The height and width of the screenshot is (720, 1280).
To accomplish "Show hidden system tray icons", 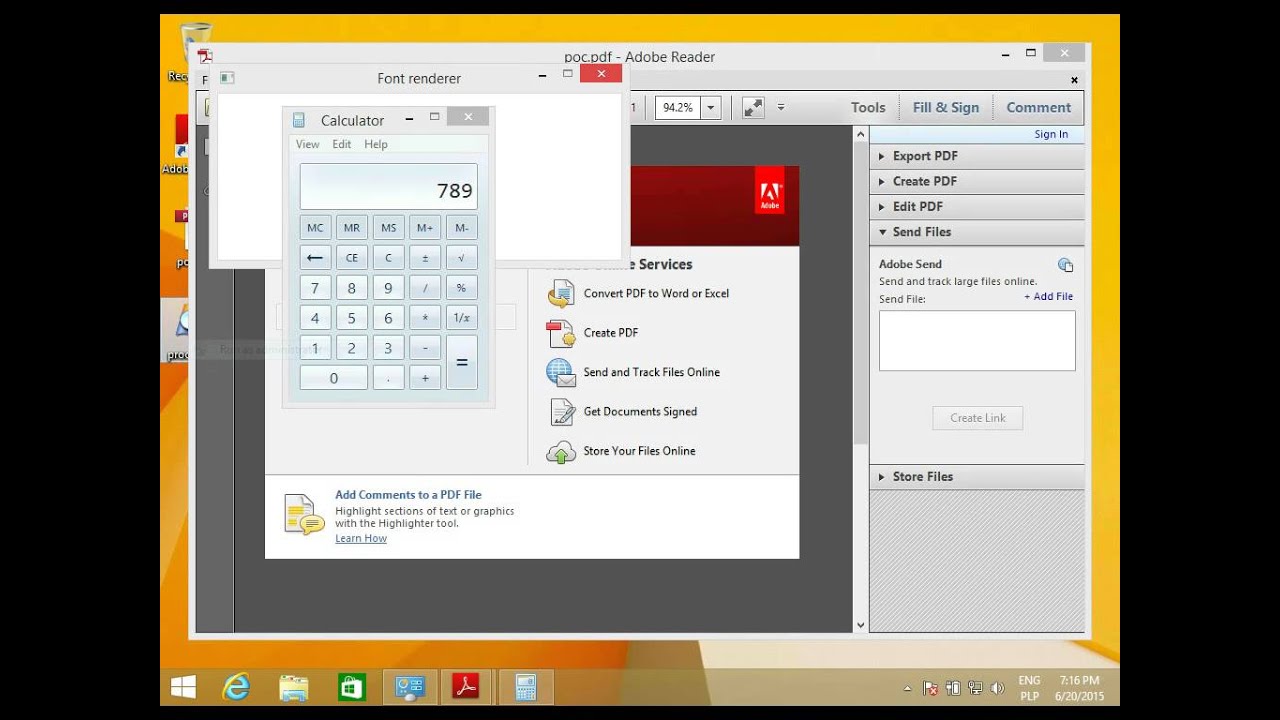I will (x=907, y=688).
